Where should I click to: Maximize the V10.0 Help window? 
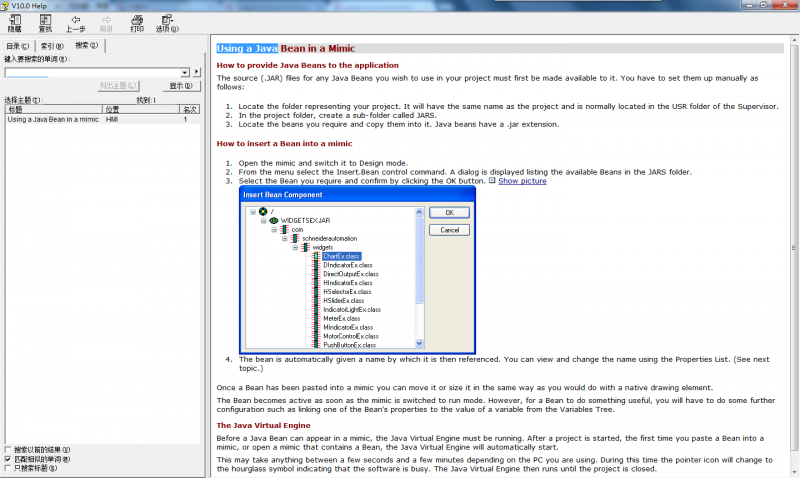[x=764, y=5]
